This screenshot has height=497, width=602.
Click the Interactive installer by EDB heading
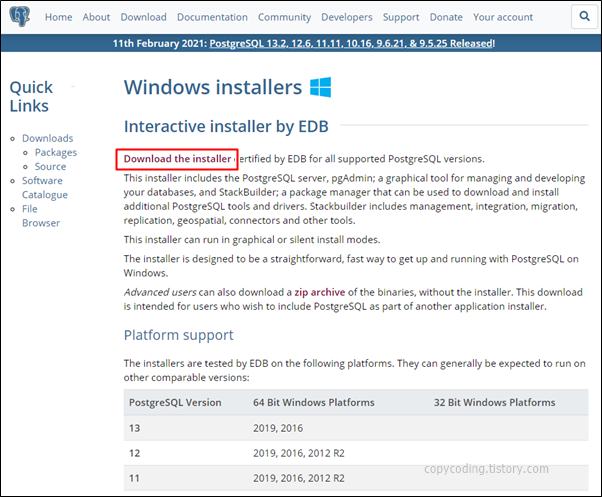(226, 127)
